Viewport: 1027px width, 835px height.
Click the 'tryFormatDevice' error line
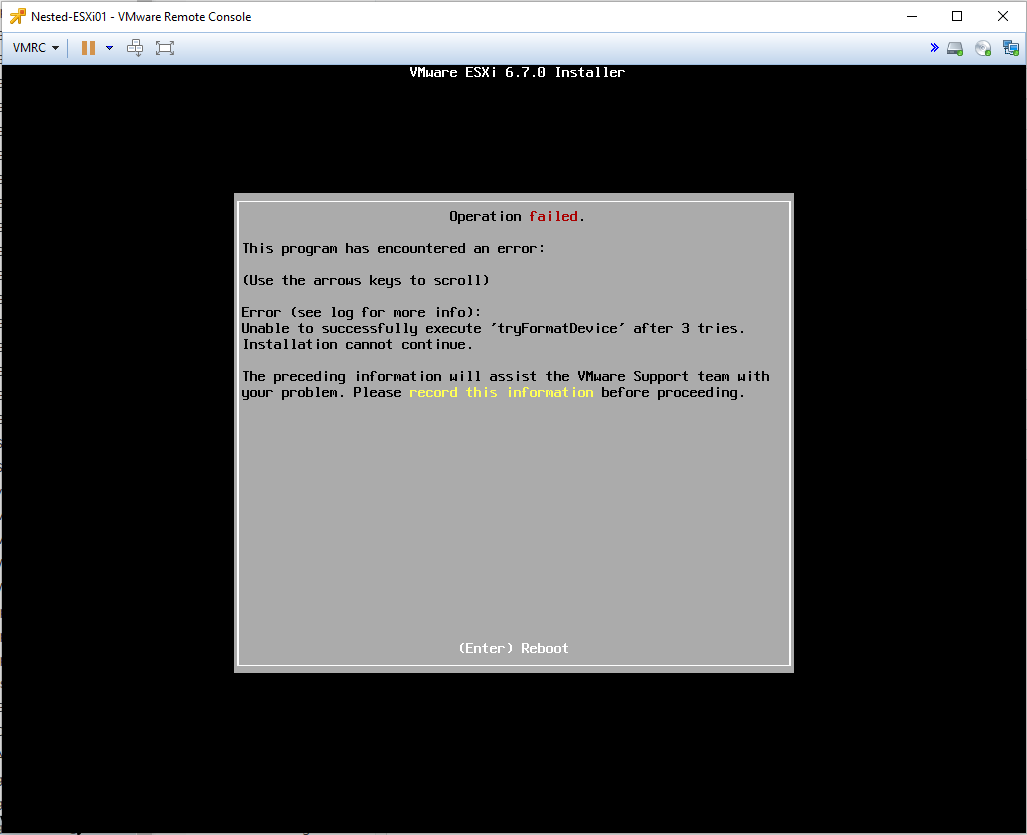[493, 329]
